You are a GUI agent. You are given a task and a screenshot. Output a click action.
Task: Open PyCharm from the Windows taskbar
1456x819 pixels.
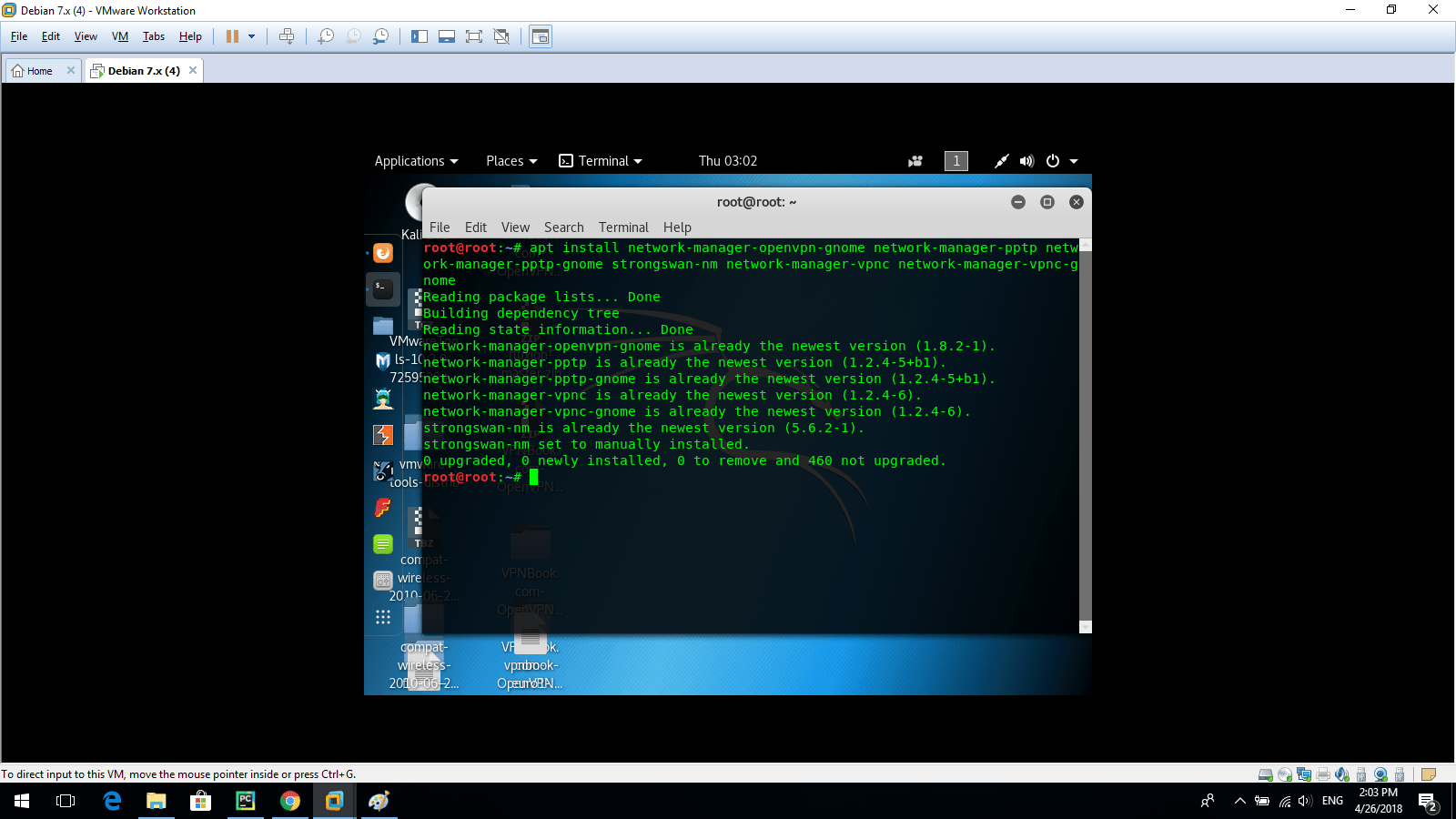[246, 801]
